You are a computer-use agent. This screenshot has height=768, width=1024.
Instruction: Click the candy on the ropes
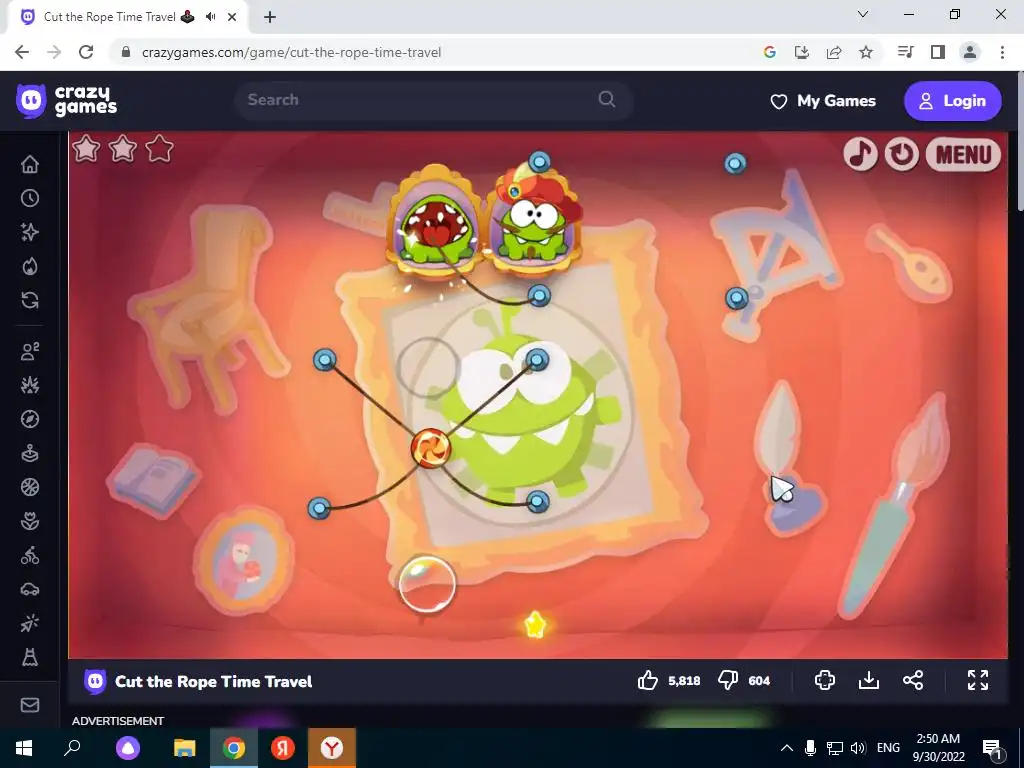click(x=431, y=449)
